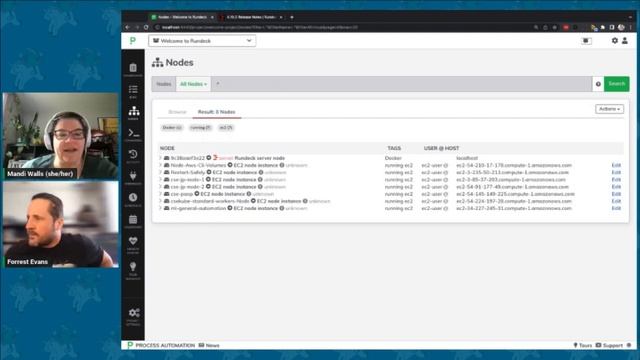Click filter icon next to ml-general-automation node
Viewport: 640px width, 360px height.
(x=230, y=208)
